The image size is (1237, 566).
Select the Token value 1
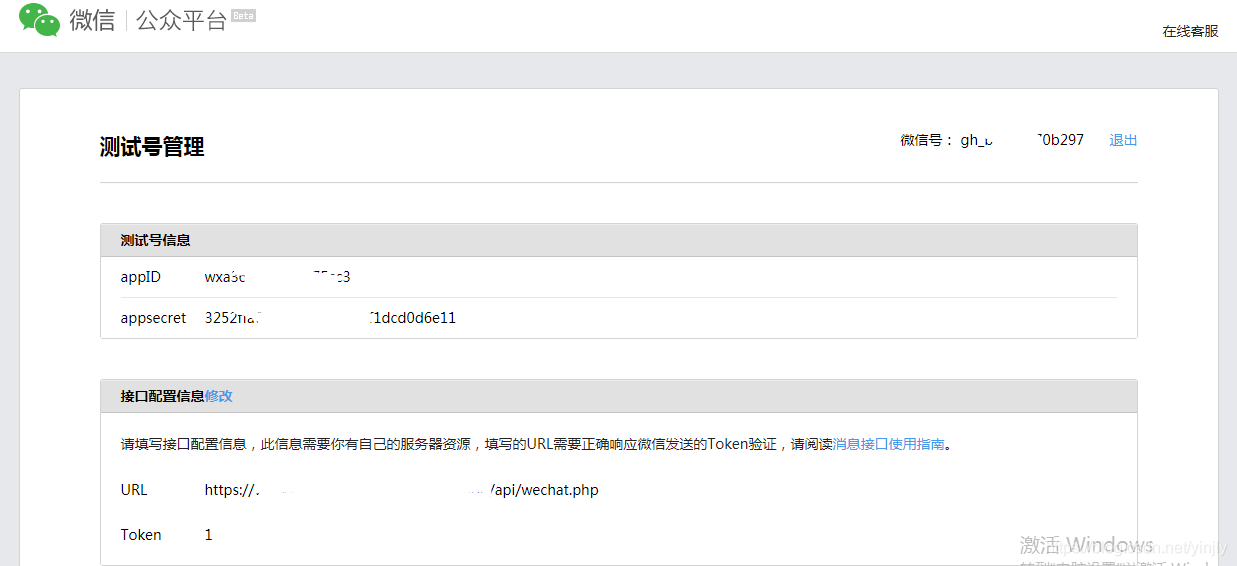point(209,535)
